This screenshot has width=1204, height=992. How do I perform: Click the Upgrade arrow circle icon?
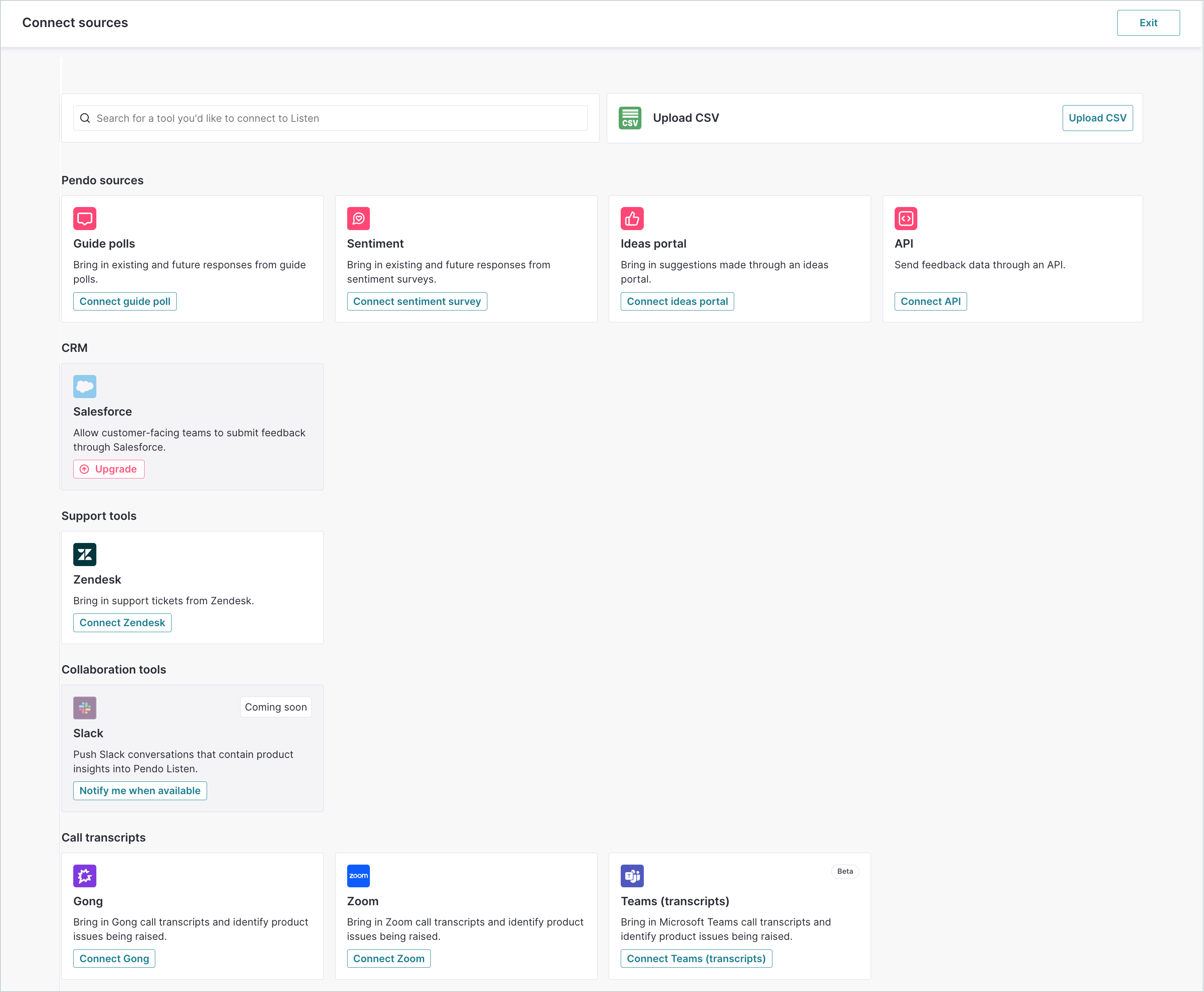84,469
